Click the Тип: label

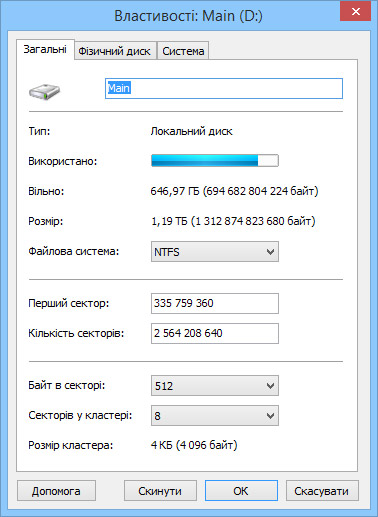coord(39,131)
